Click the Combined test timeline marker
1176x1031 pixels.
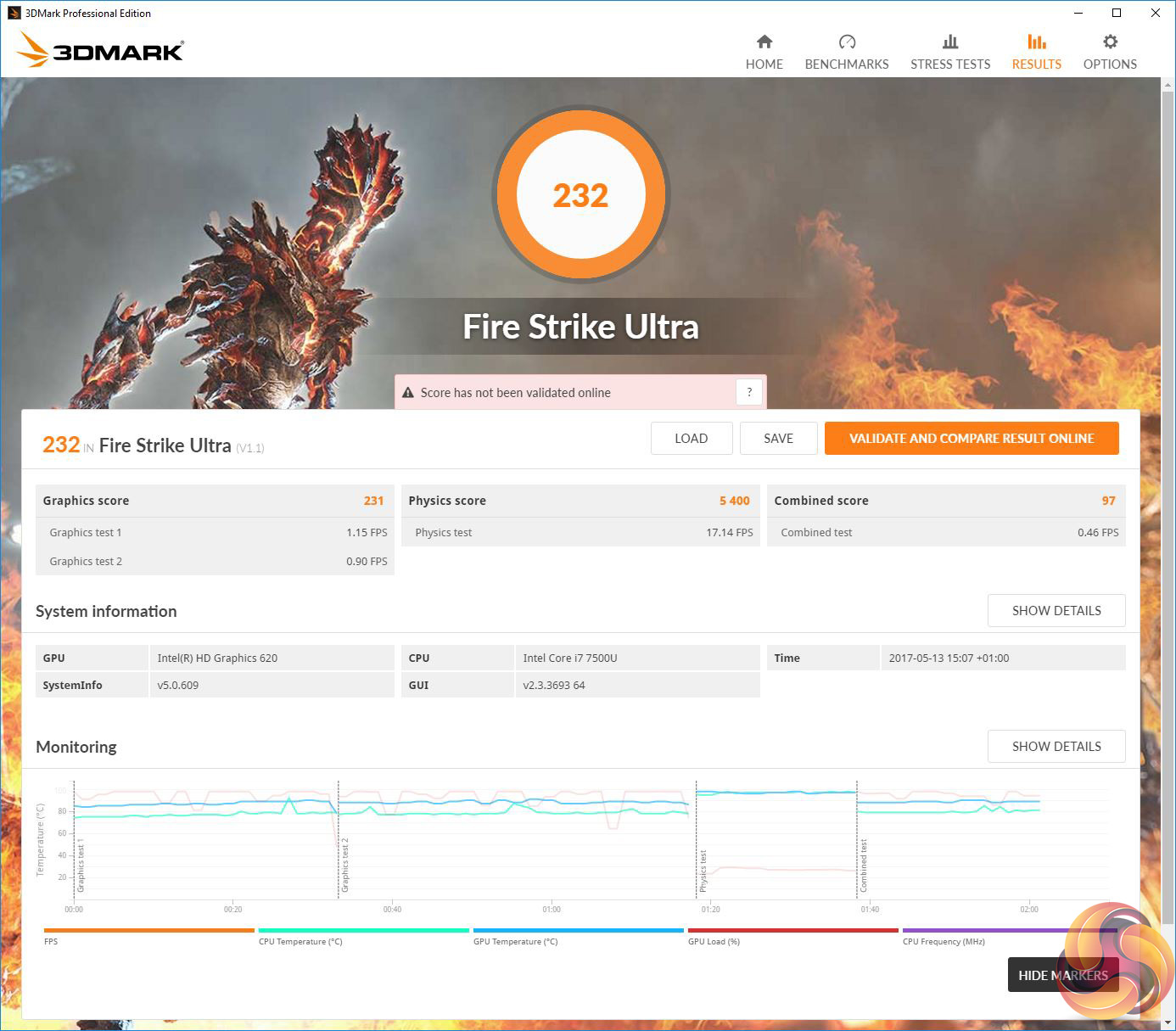864,866
